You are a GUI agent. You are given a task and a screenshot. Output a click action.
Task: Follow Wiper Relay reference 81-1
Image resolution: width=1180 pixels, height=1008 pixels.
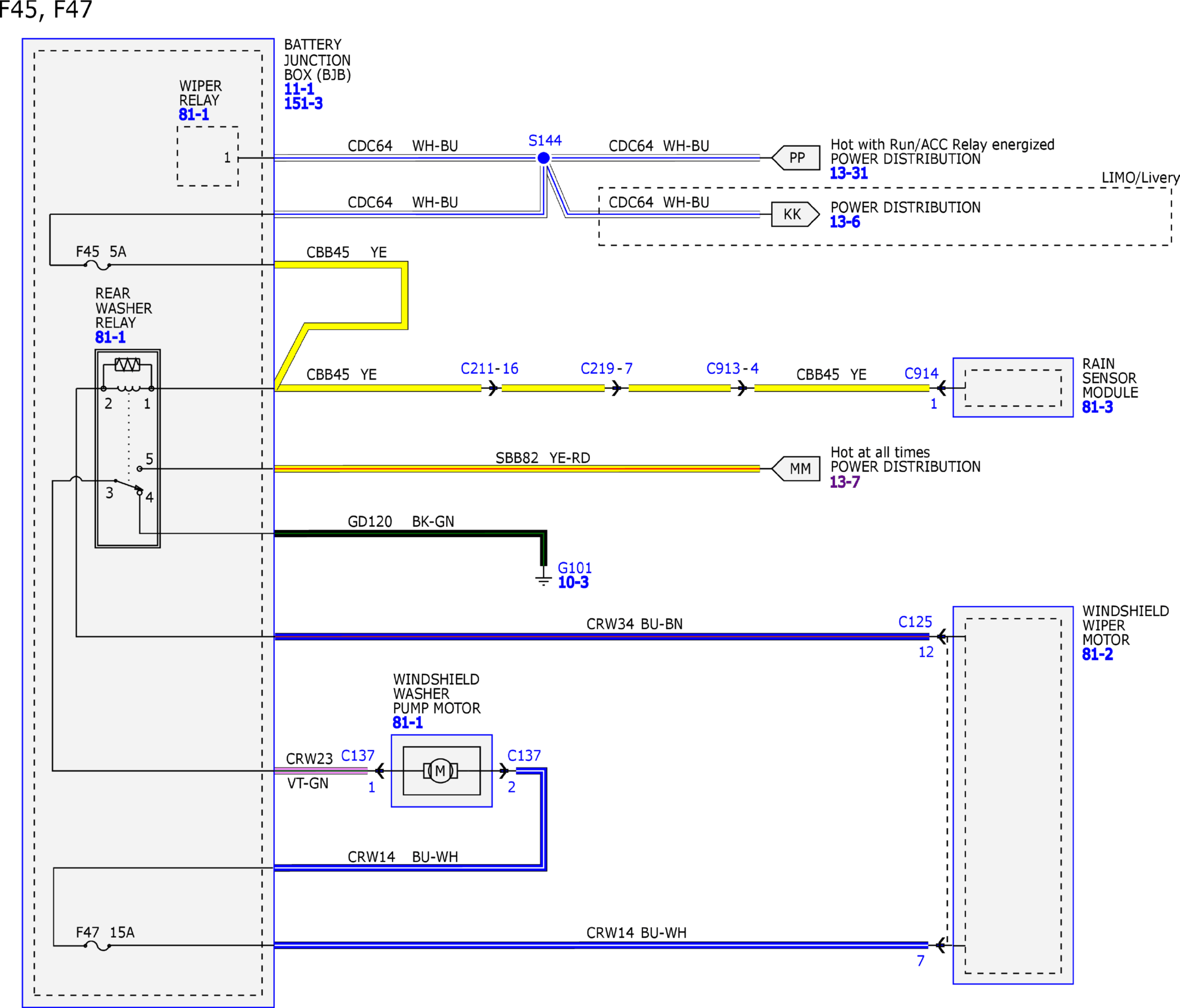pyautogui.click(x=194, y=115)
